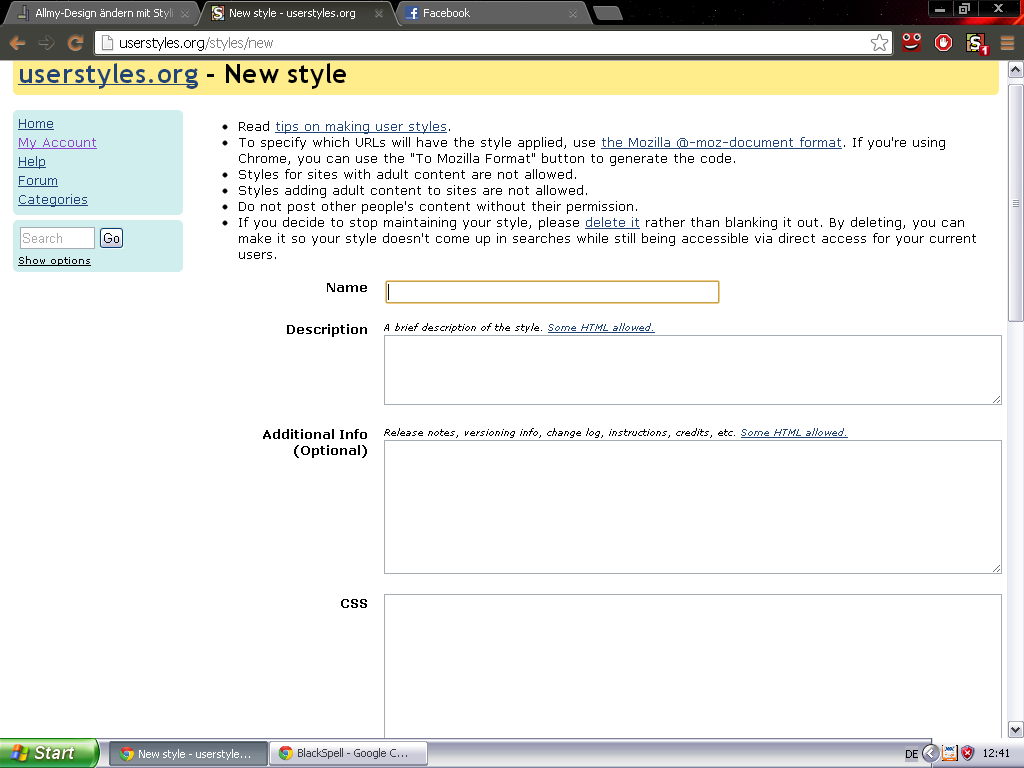Viewport: 1024px width, 768px height.
Task: Open Some HTML allowed link above Description
Action: [601, 327]
